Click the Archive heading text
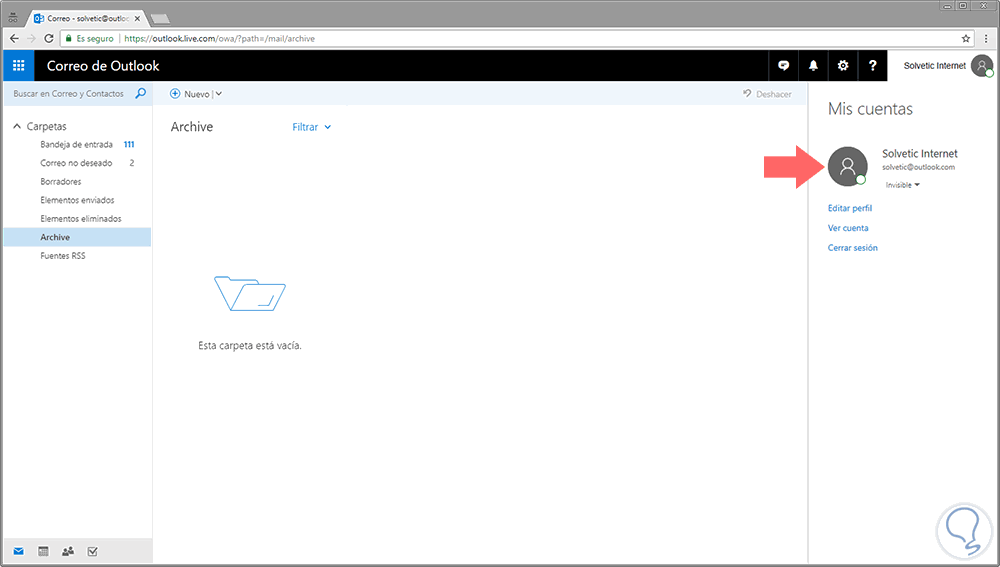 tap(191, 127)
